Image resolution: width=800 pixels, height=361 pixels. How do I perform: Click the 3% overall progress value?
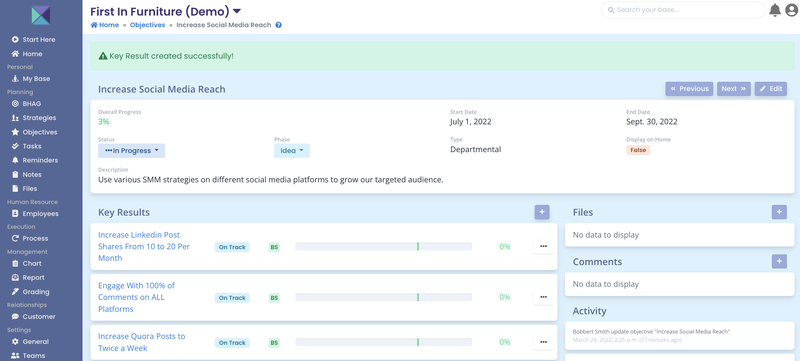104,121
